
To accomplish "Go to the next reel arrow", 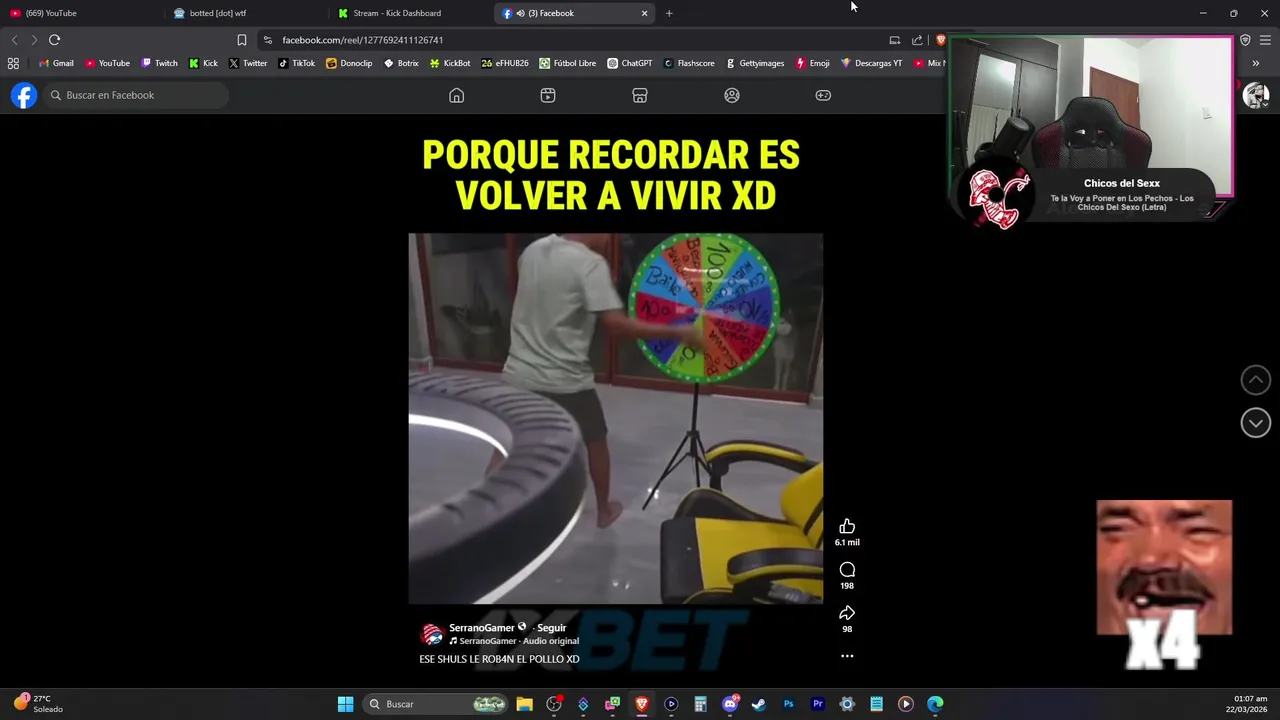I will coord(1256,422).
